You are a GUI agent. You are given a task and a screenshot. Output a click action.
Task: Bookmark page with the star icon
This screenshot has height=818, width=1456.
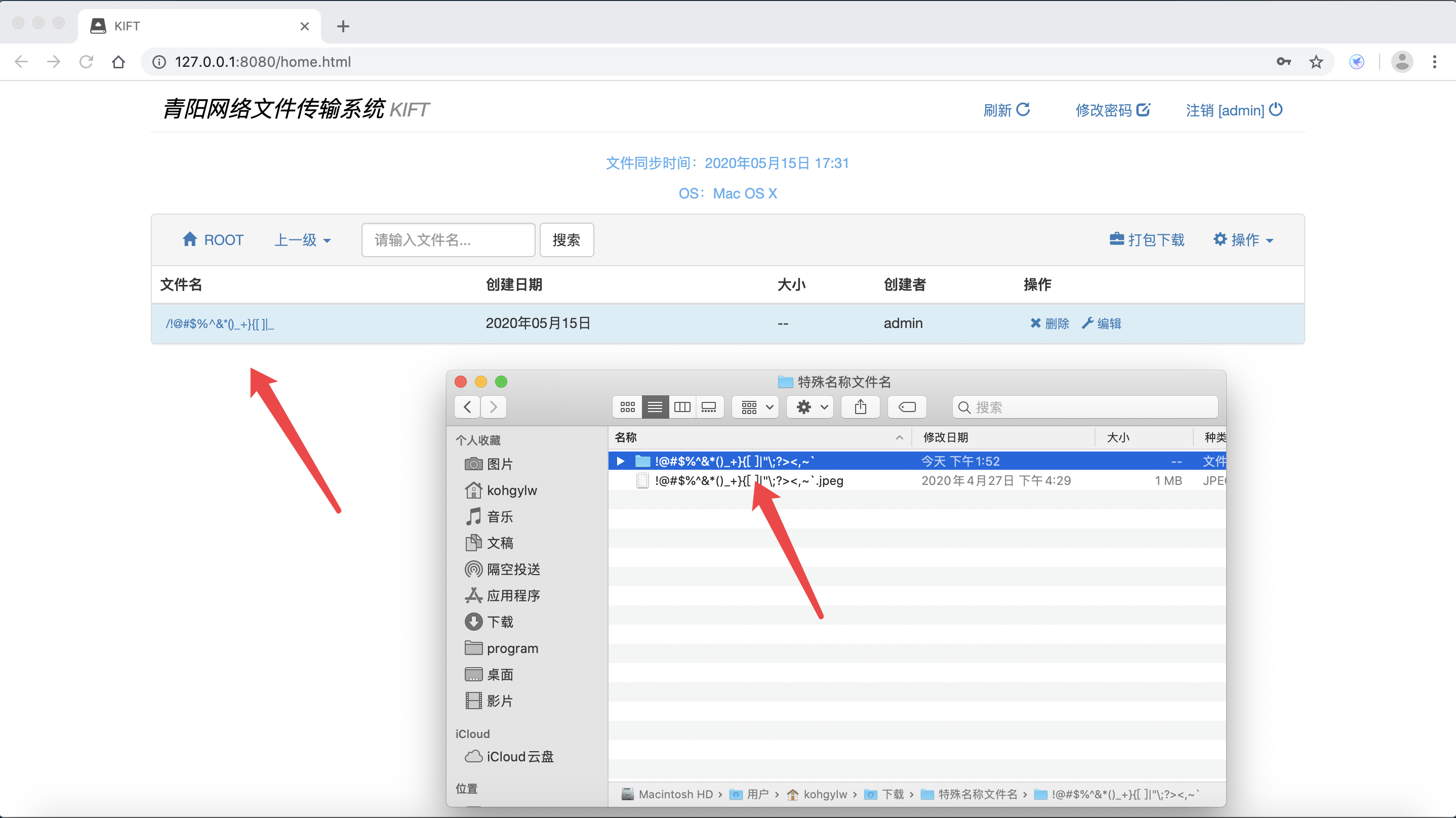coord(1316,62)
